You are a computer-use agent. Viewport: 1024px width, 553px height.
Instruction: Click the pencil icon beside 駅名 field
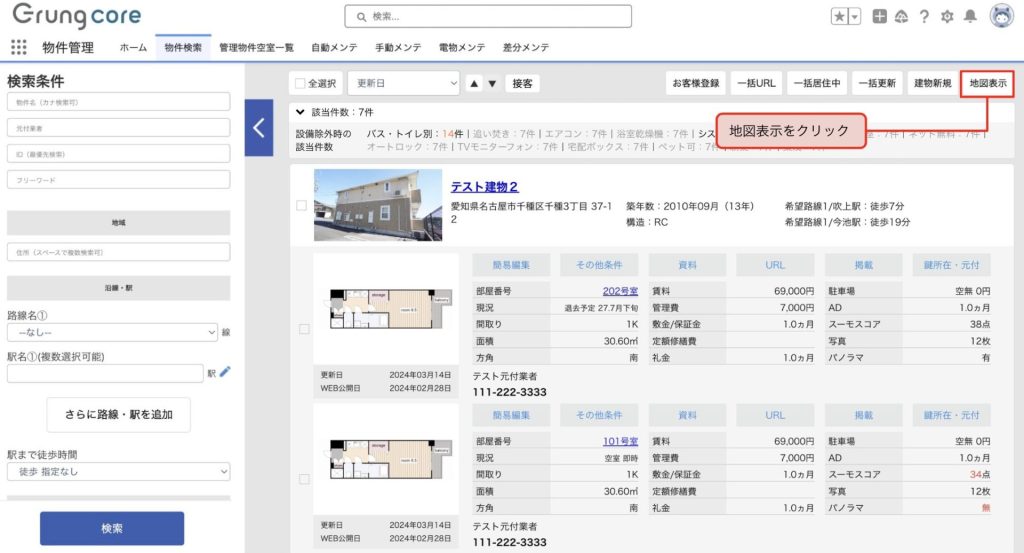[x=225, y=372]
